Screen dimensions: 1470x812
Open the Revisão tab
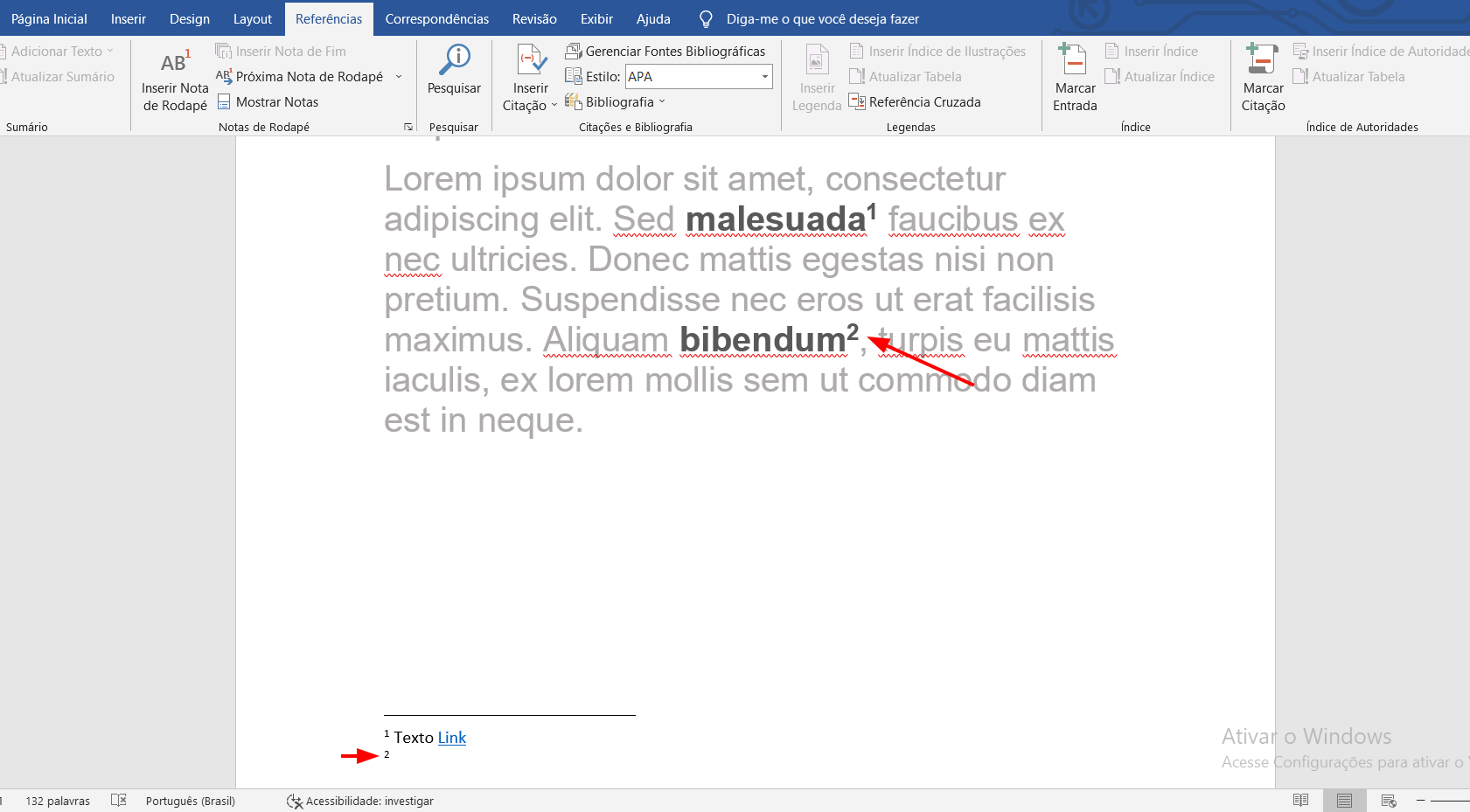click(534, 18)
